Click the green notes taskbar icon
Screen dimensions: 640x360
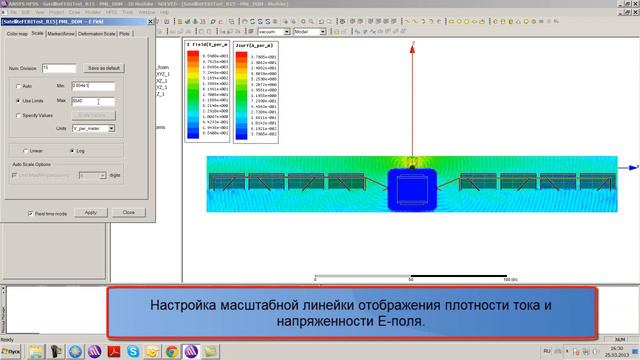pyautogui.click(x=211, y=351)
